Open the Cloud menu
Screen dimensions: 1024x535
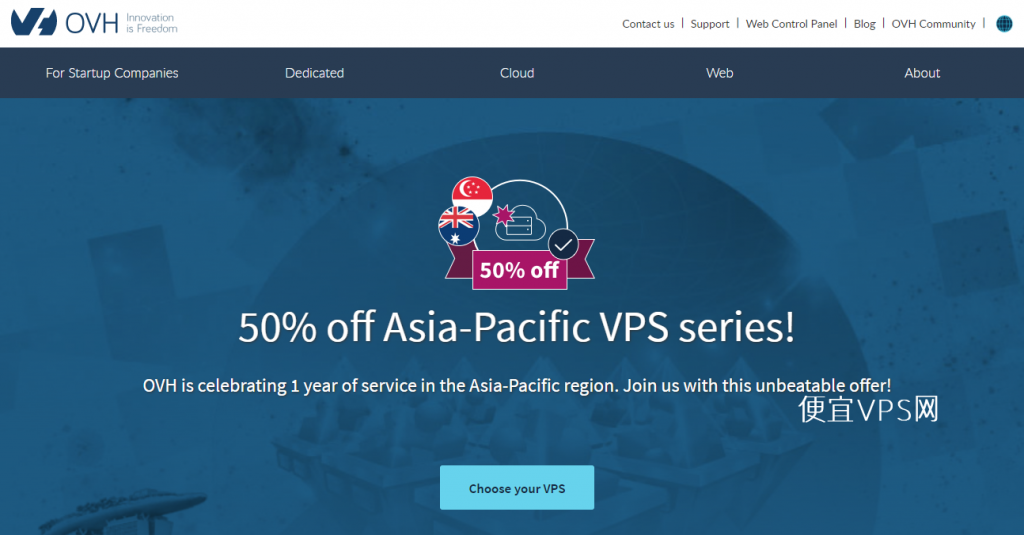point(517,73)
